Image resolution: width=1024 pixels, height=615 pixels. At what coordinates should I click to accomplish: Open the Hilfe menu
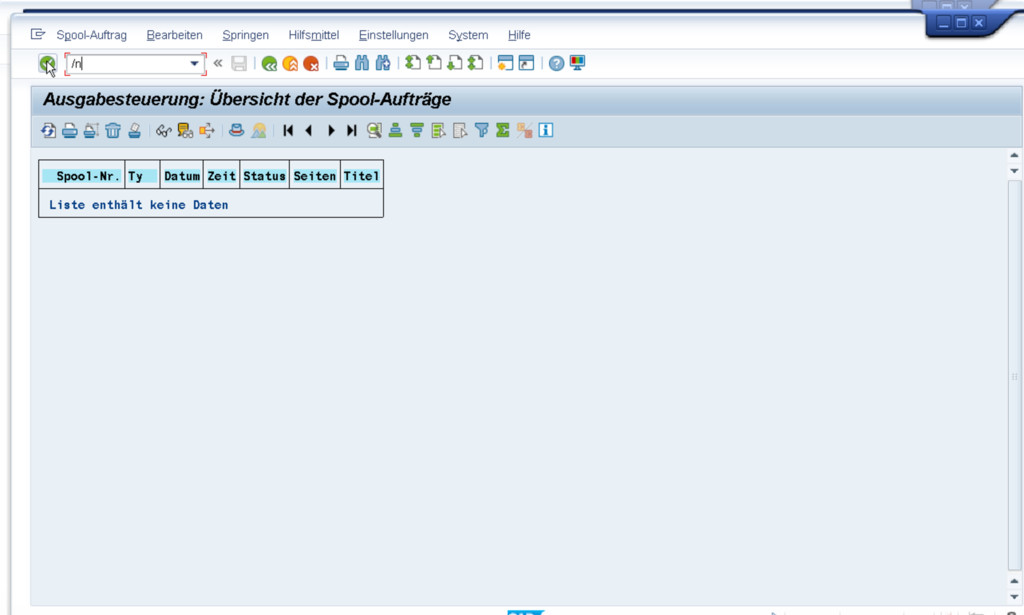point(519,35)
